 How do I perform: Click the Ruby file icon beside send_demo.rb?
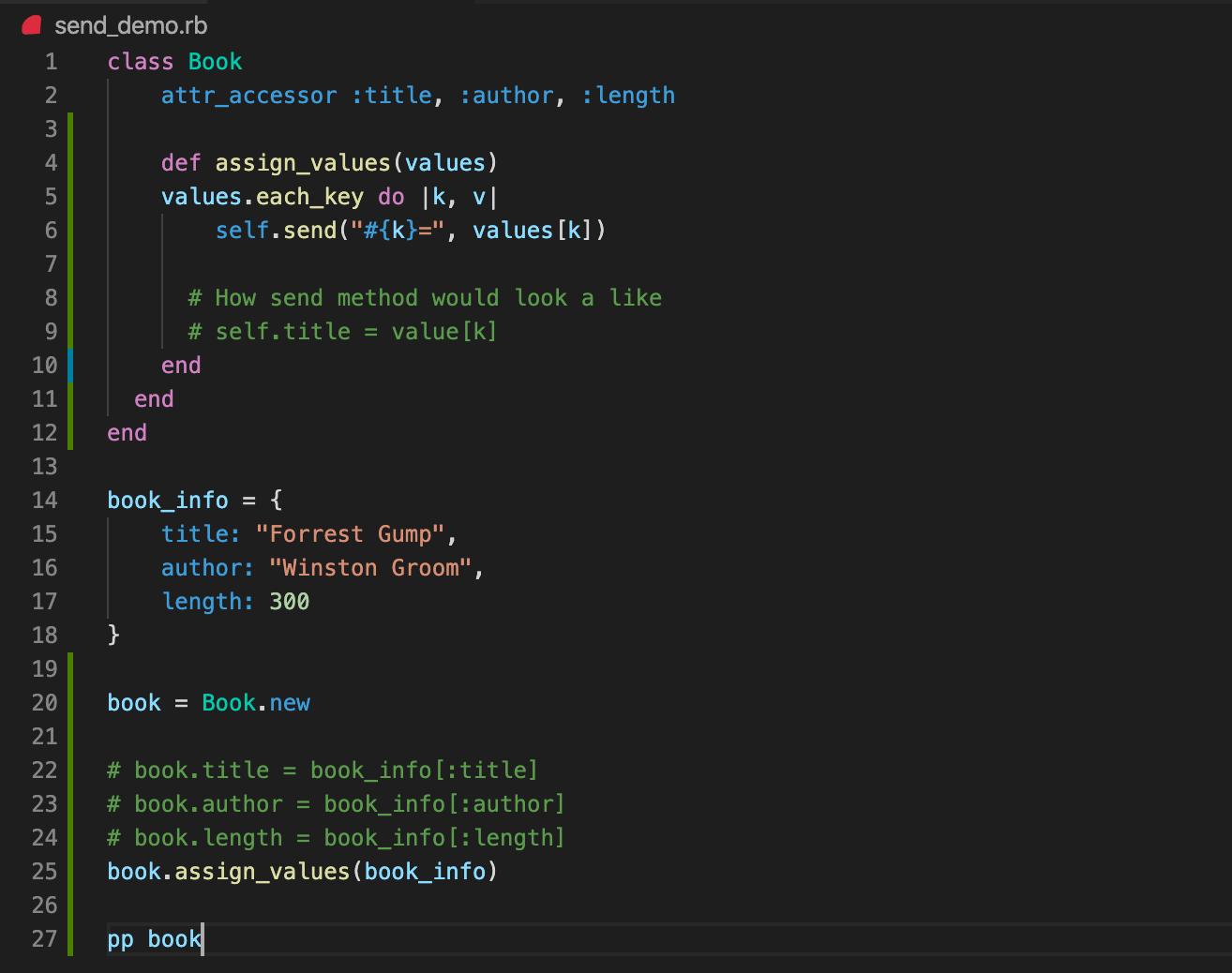[x=32, y=25]
